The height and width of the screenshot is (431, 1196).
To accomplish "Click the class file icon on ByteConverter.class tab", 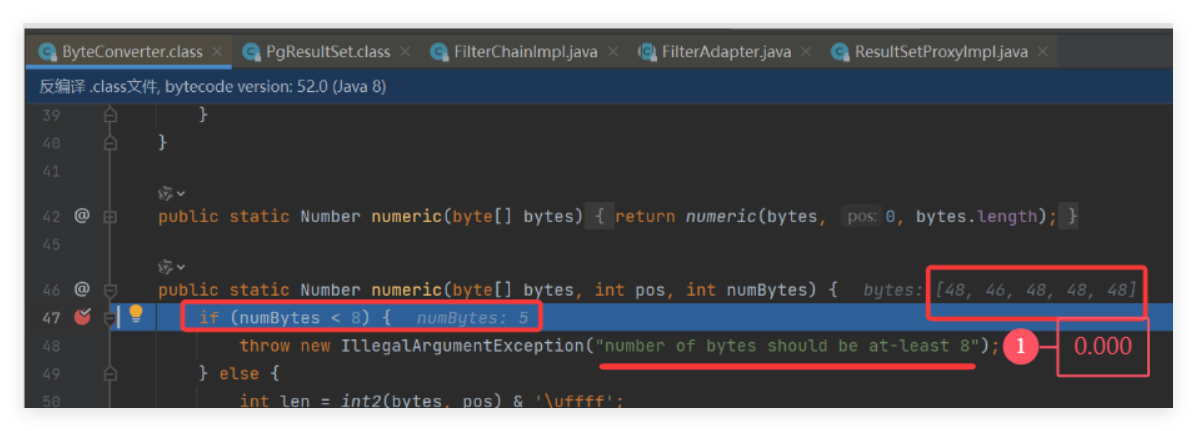I will [47, 52].
